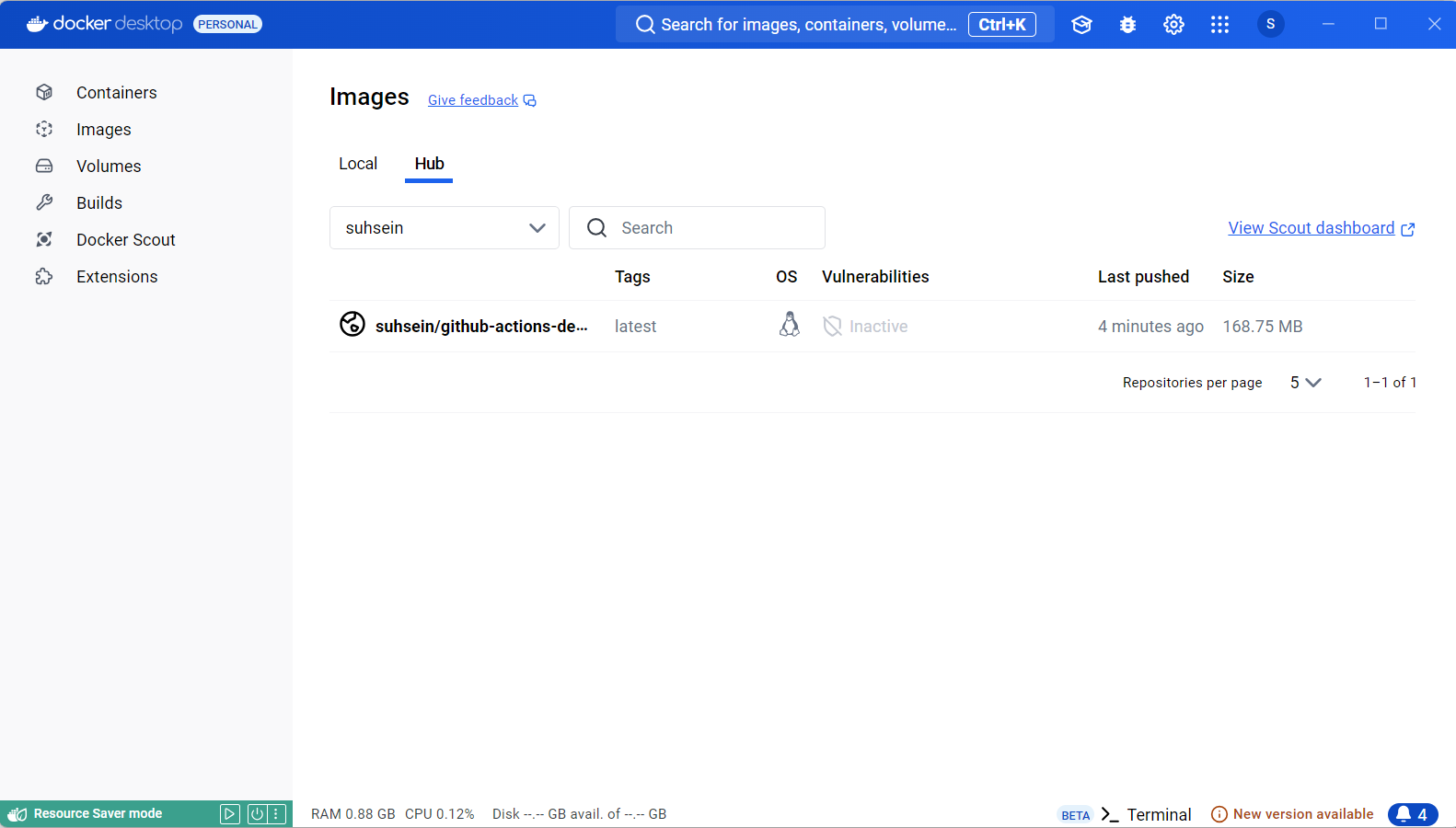Click the OS column header

coord(786,277)
